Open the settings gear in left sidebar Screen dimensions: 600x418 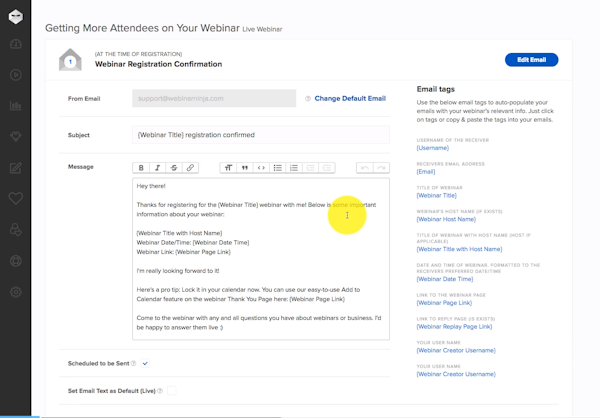[16, 292]
